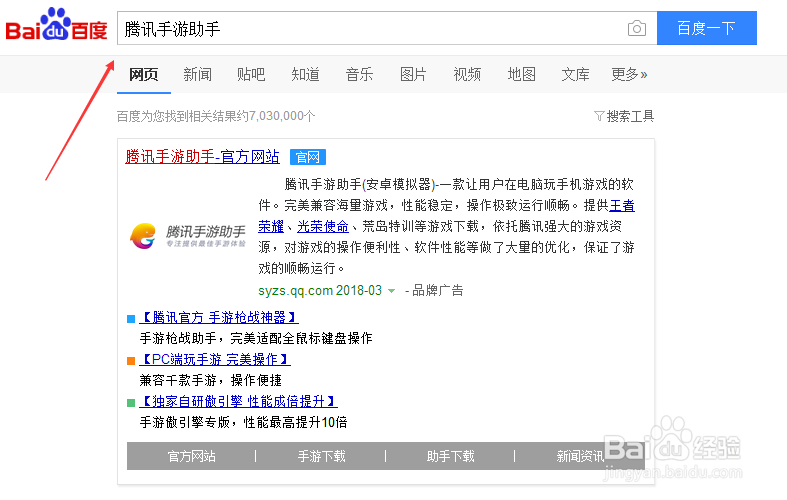Image resolution: width=787 pixels, height=500 pixels.
Task: Click the blue 官网 badge
Action: 308,157
